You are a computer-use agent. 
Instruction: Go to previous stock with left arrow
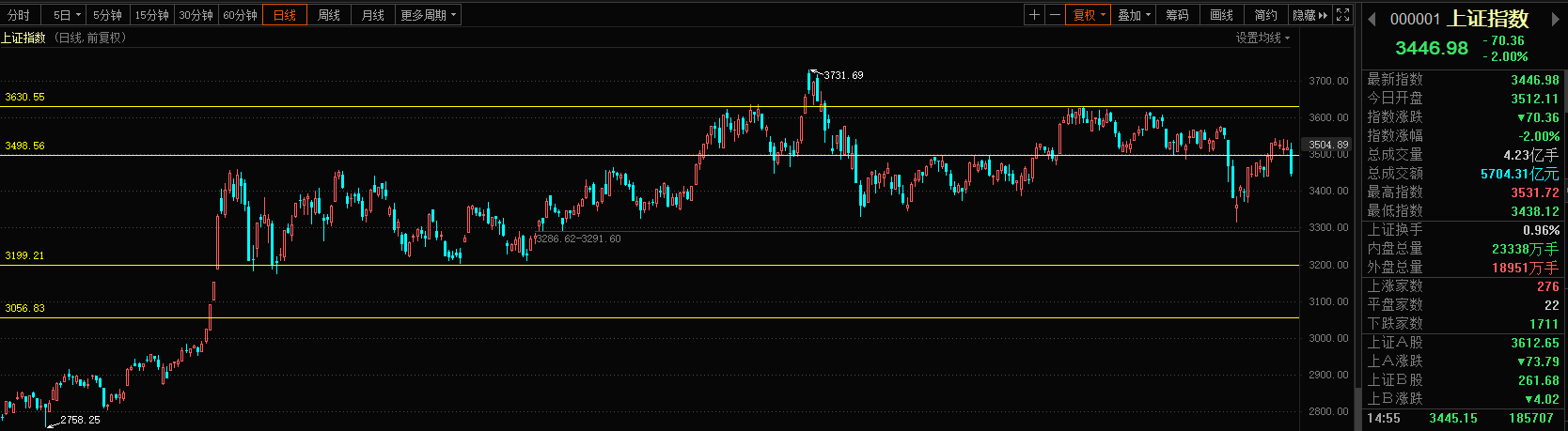[1372, 19]
